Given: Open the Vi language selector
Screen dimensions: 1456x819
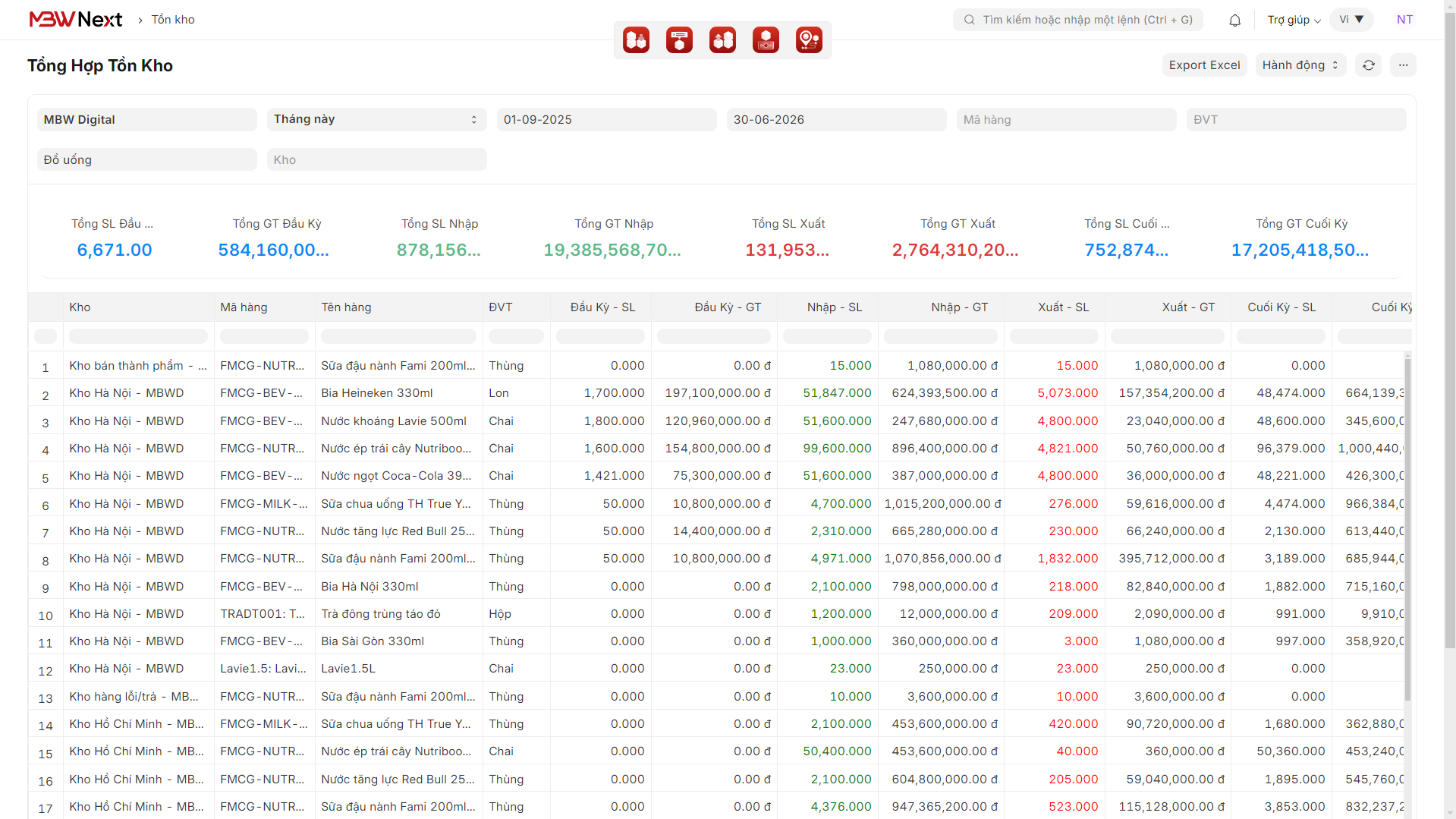Looking at the screenshot, I should (1351, 20).
